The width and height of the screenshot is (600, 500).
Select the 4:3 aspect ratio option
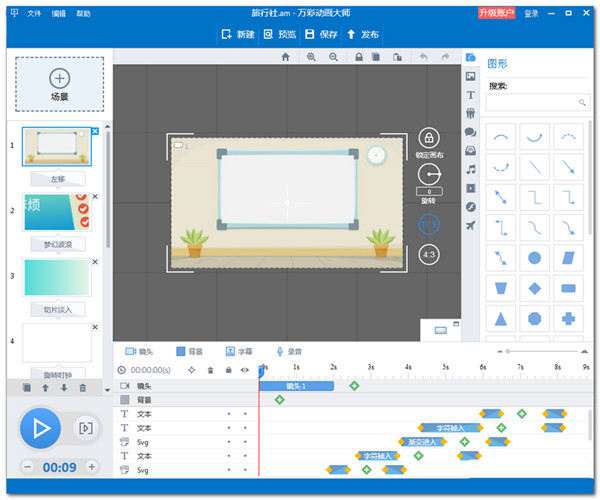(x=428, y=254)
